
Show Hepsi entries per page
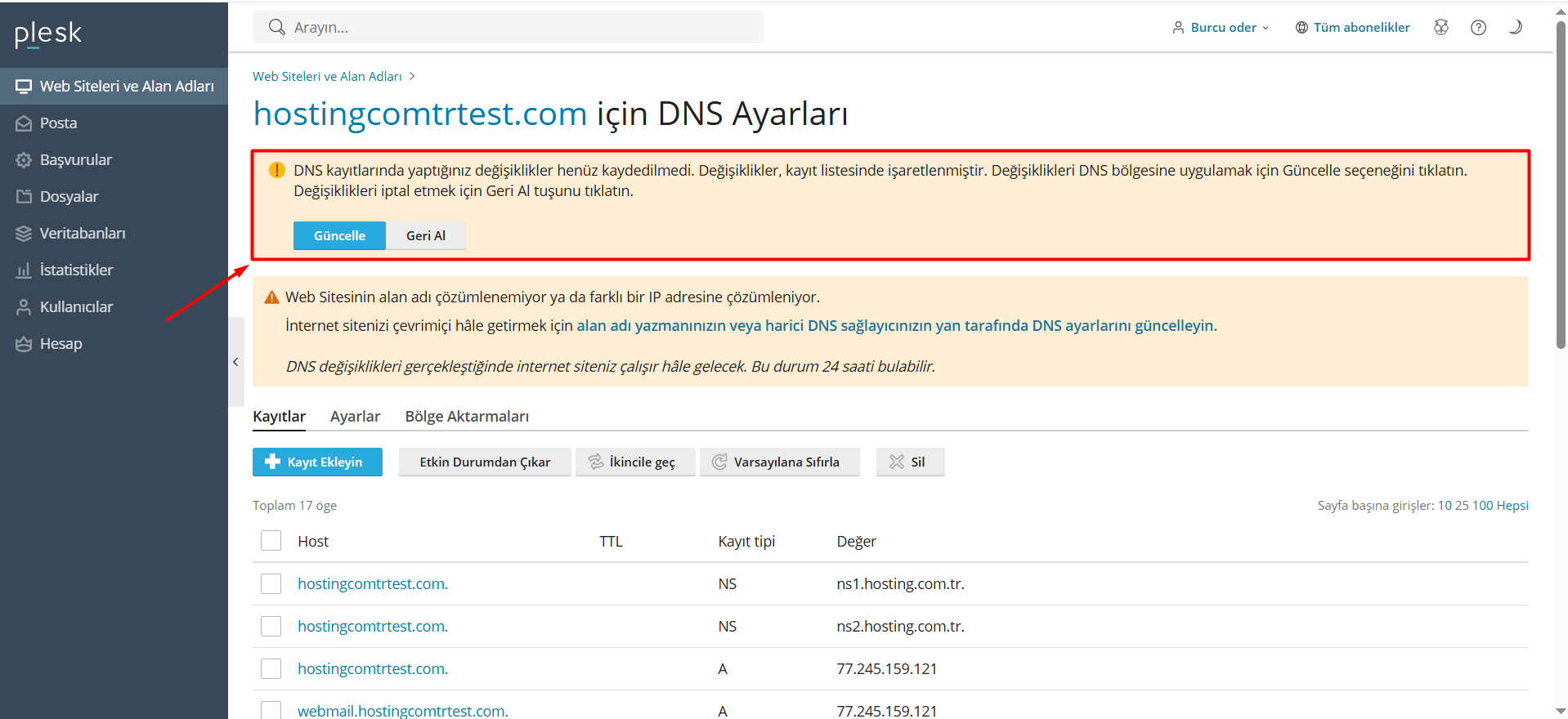(1512, 506)
